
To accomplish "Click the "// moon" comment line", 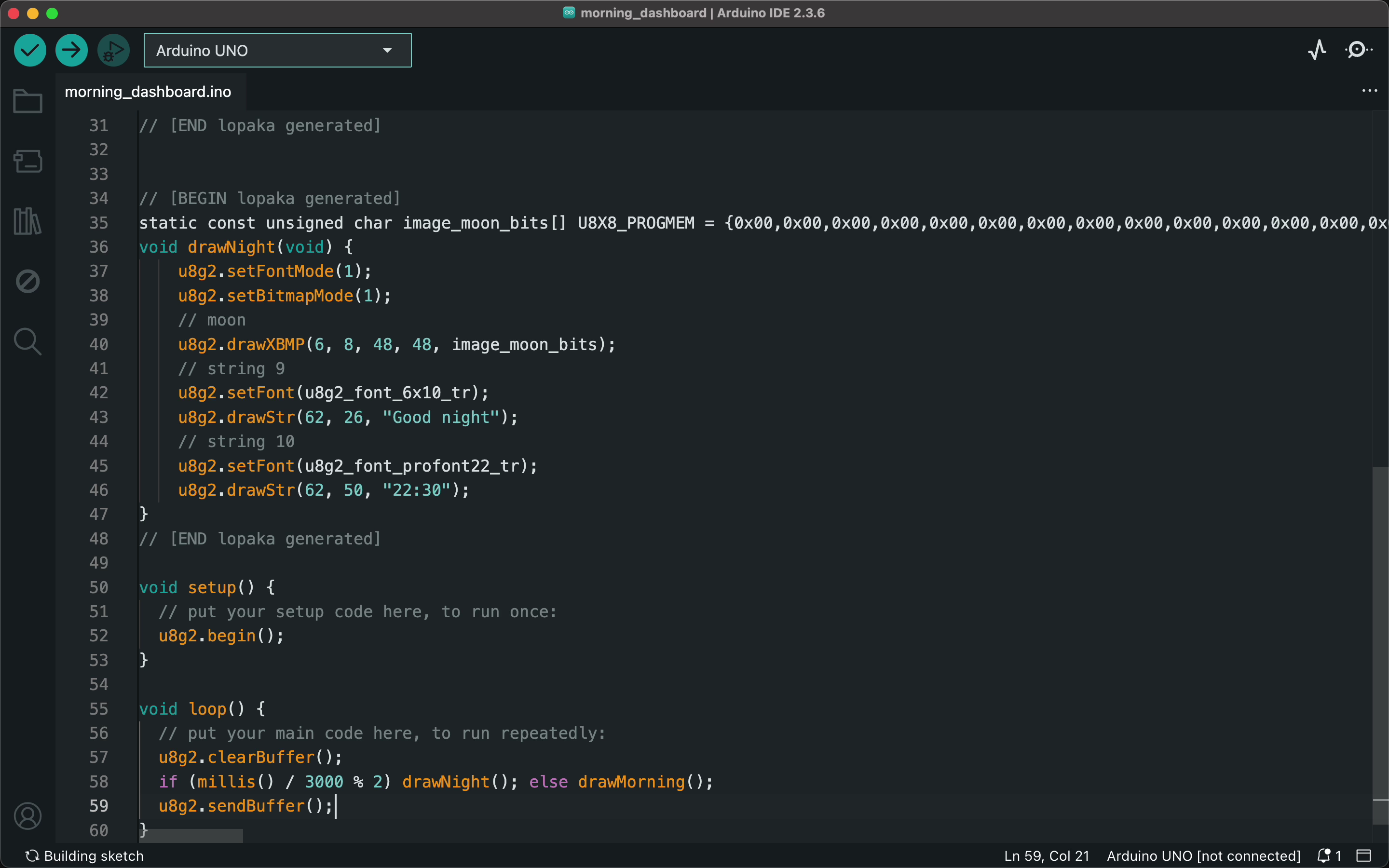I will pyautogui.click(x=212, y=320).
